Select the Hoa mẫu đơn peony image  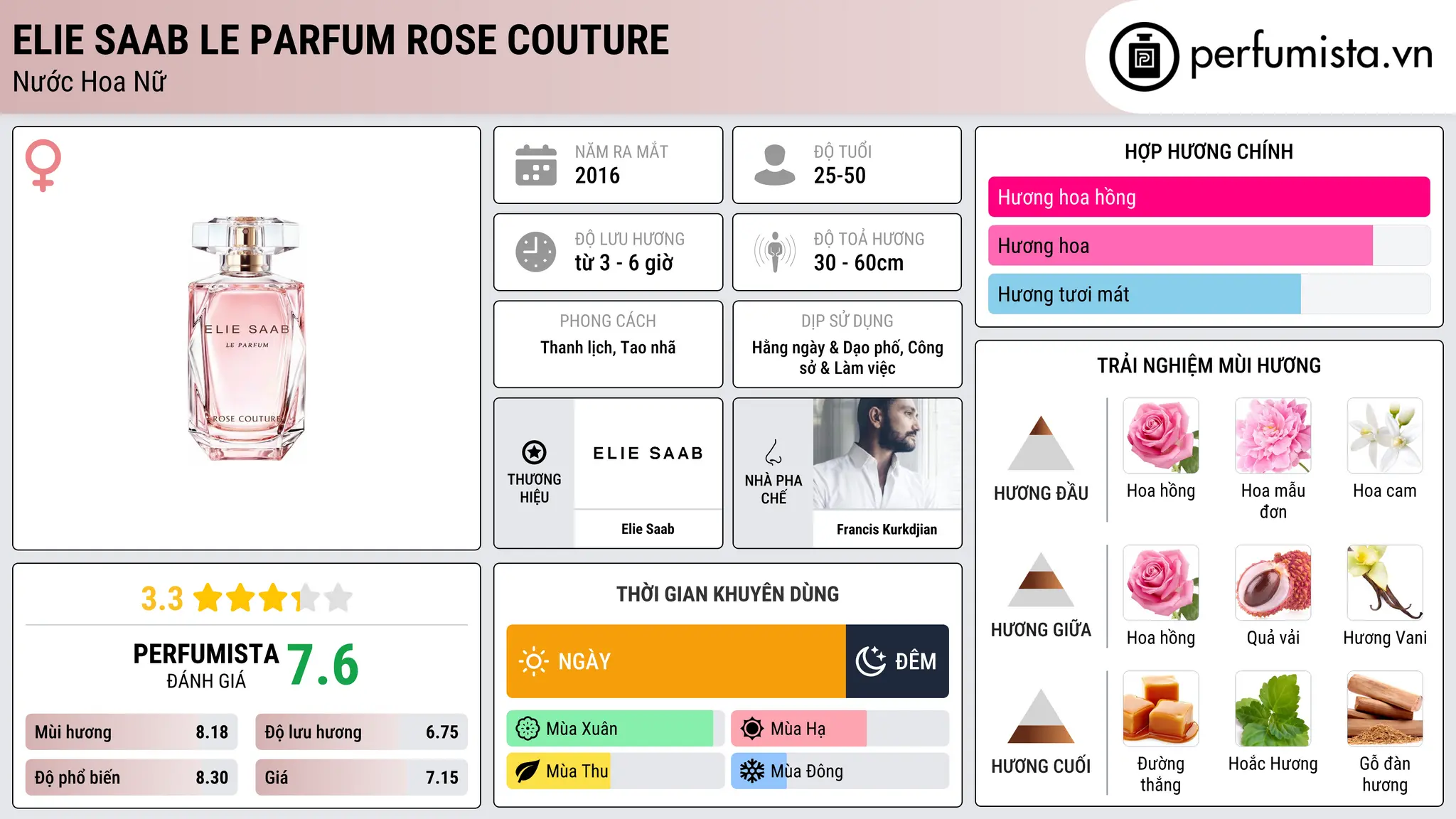[1273, 436]
